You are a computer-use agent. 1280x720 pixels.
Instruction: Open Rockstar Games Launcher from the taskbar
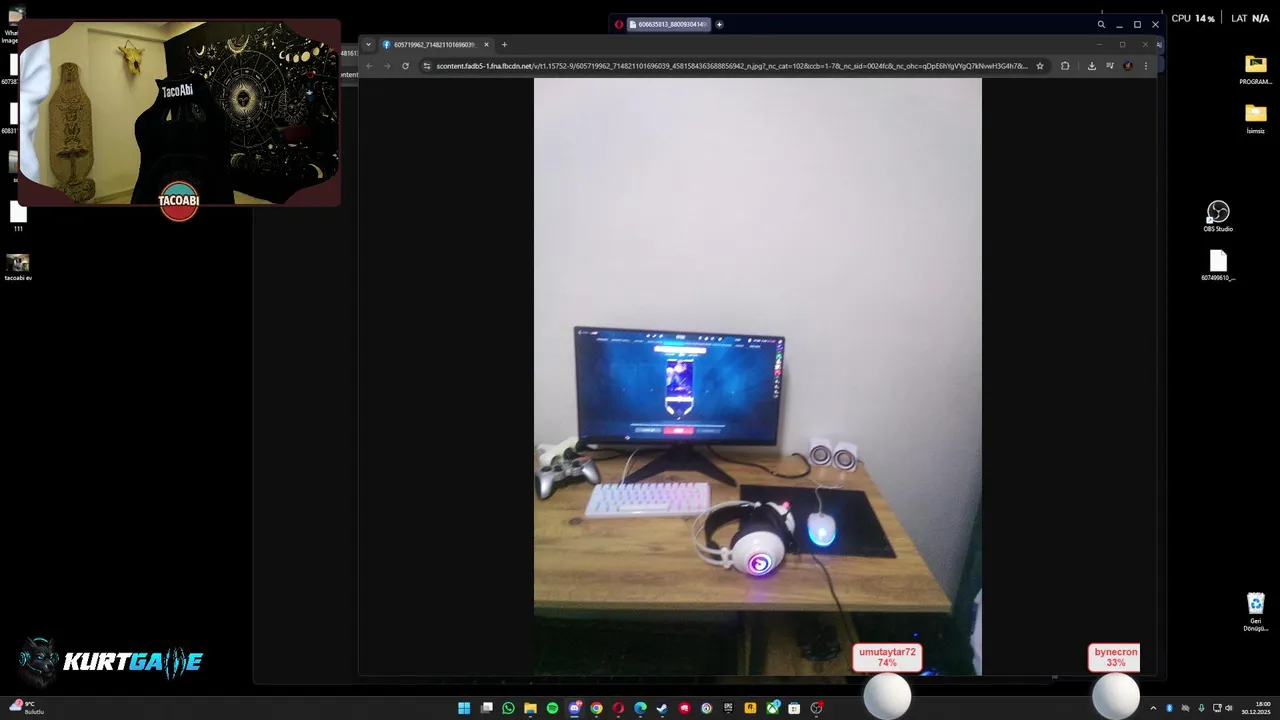coord(750,708)
